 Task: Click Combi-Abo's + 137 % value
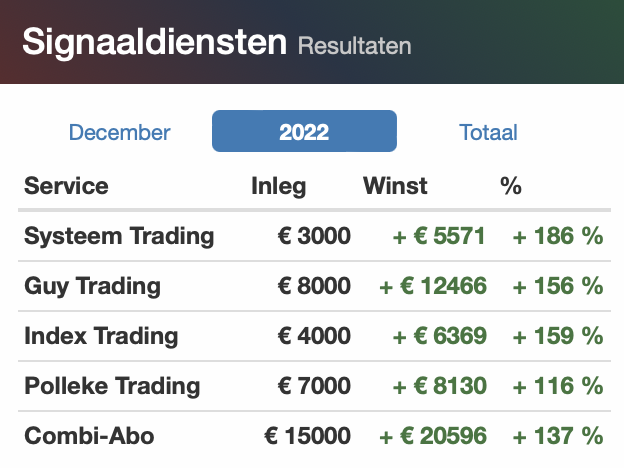coord(558,436)
